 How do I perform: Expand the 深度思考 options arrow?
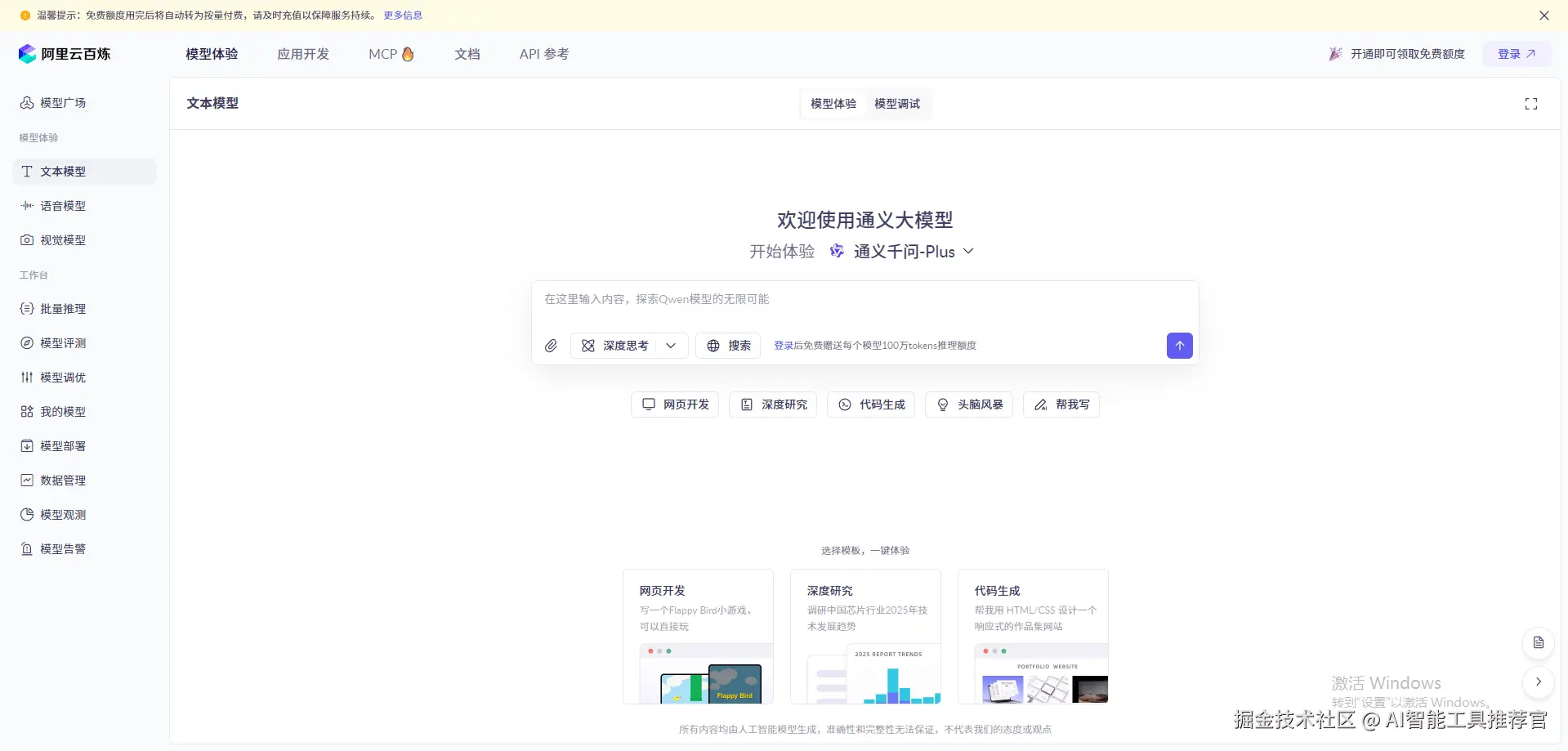(x=671, y=346)
